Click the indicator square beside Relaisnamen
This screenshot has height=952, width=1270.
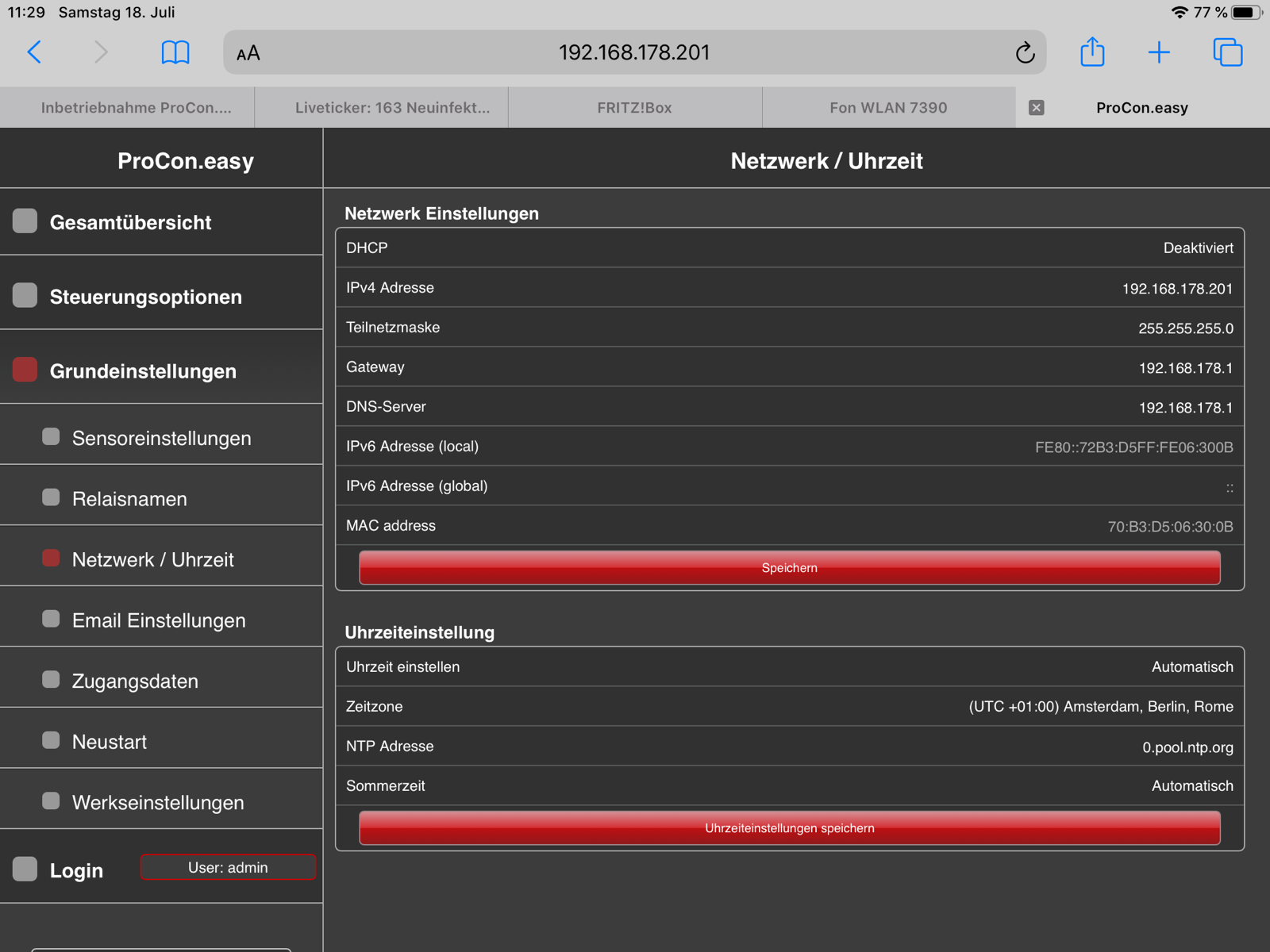(51, 497)
